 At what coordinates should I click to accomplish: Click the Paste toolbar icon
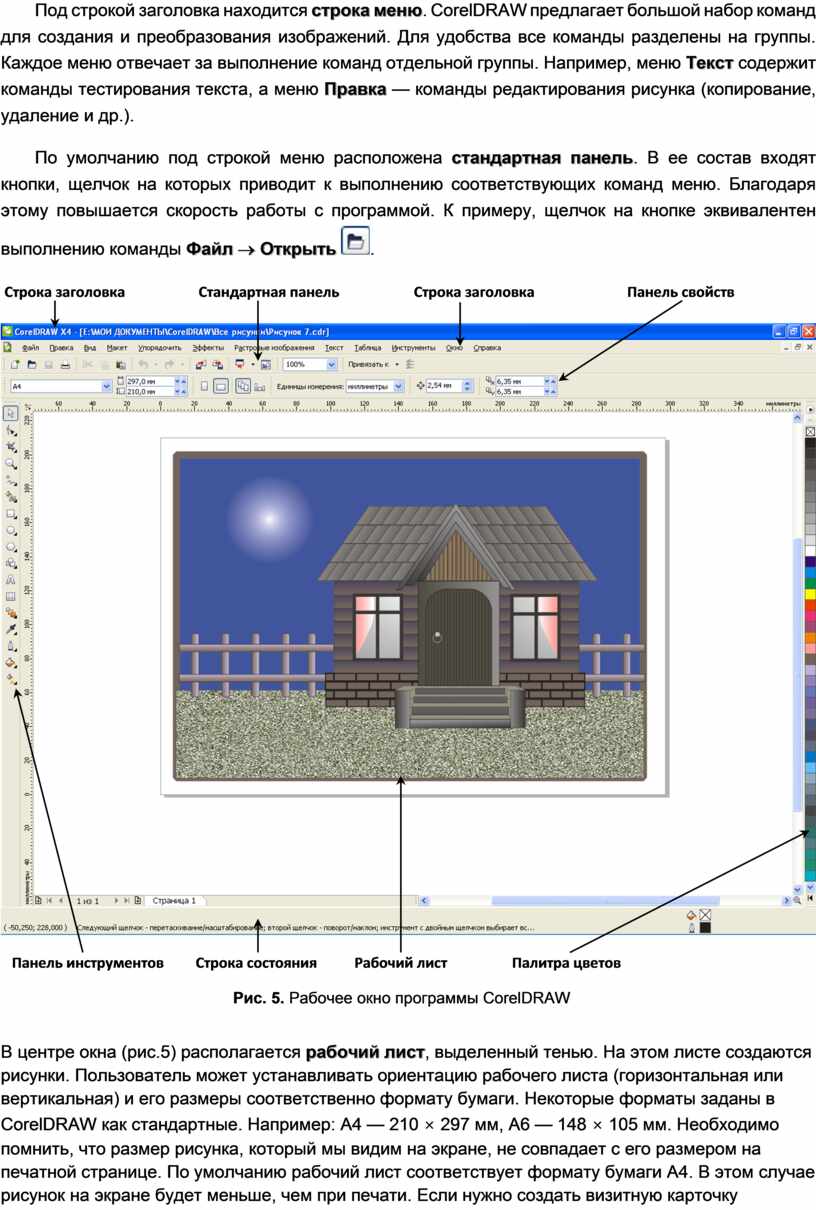[x=119, y=365]
